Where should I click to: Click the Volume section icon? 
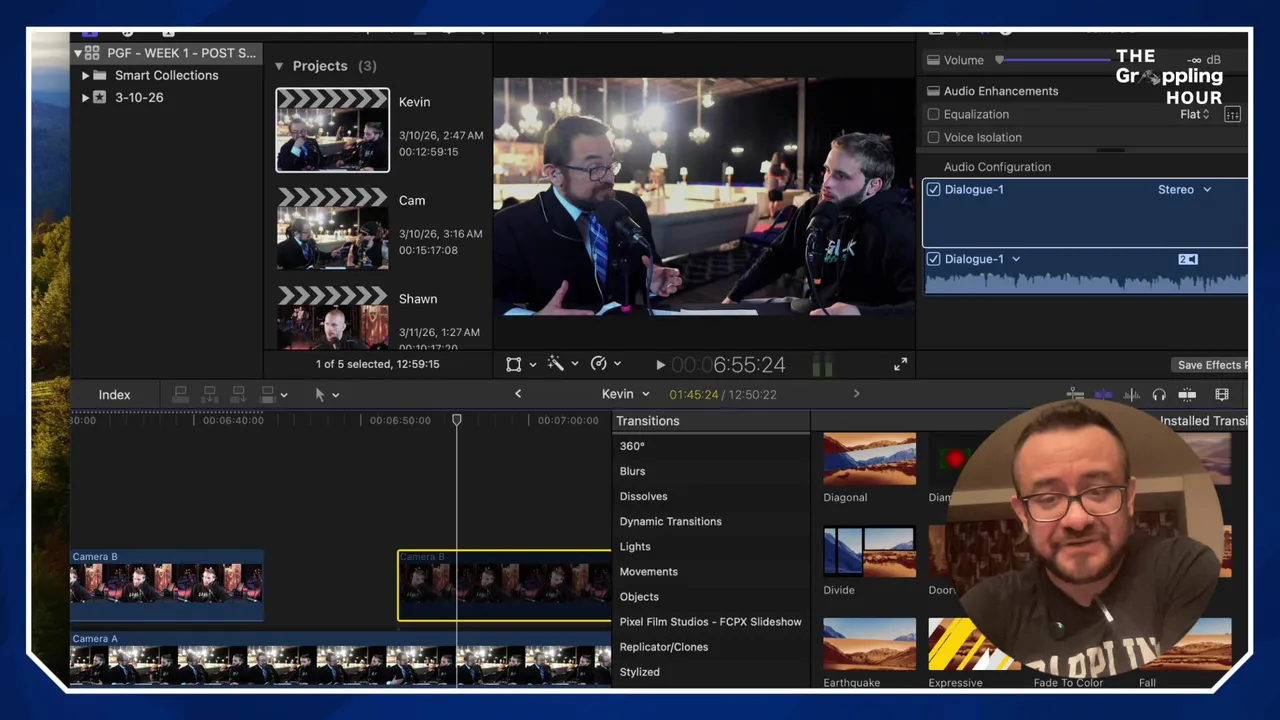(933, 60)
